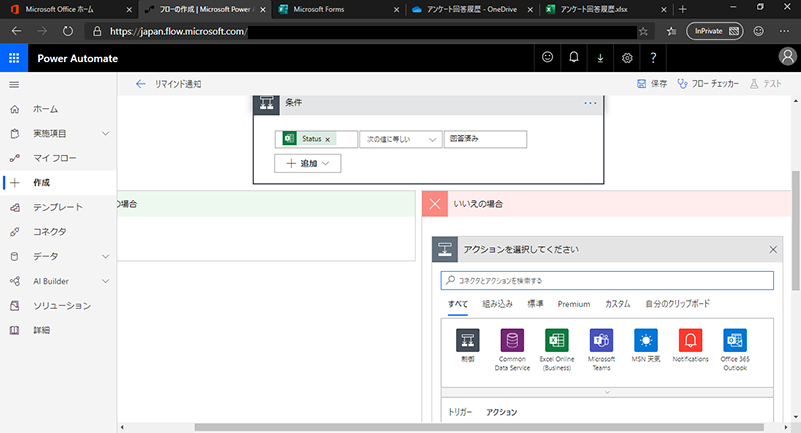Pick the MSN 天気 connector icon
801x433 pixels.
click(646, 340)
